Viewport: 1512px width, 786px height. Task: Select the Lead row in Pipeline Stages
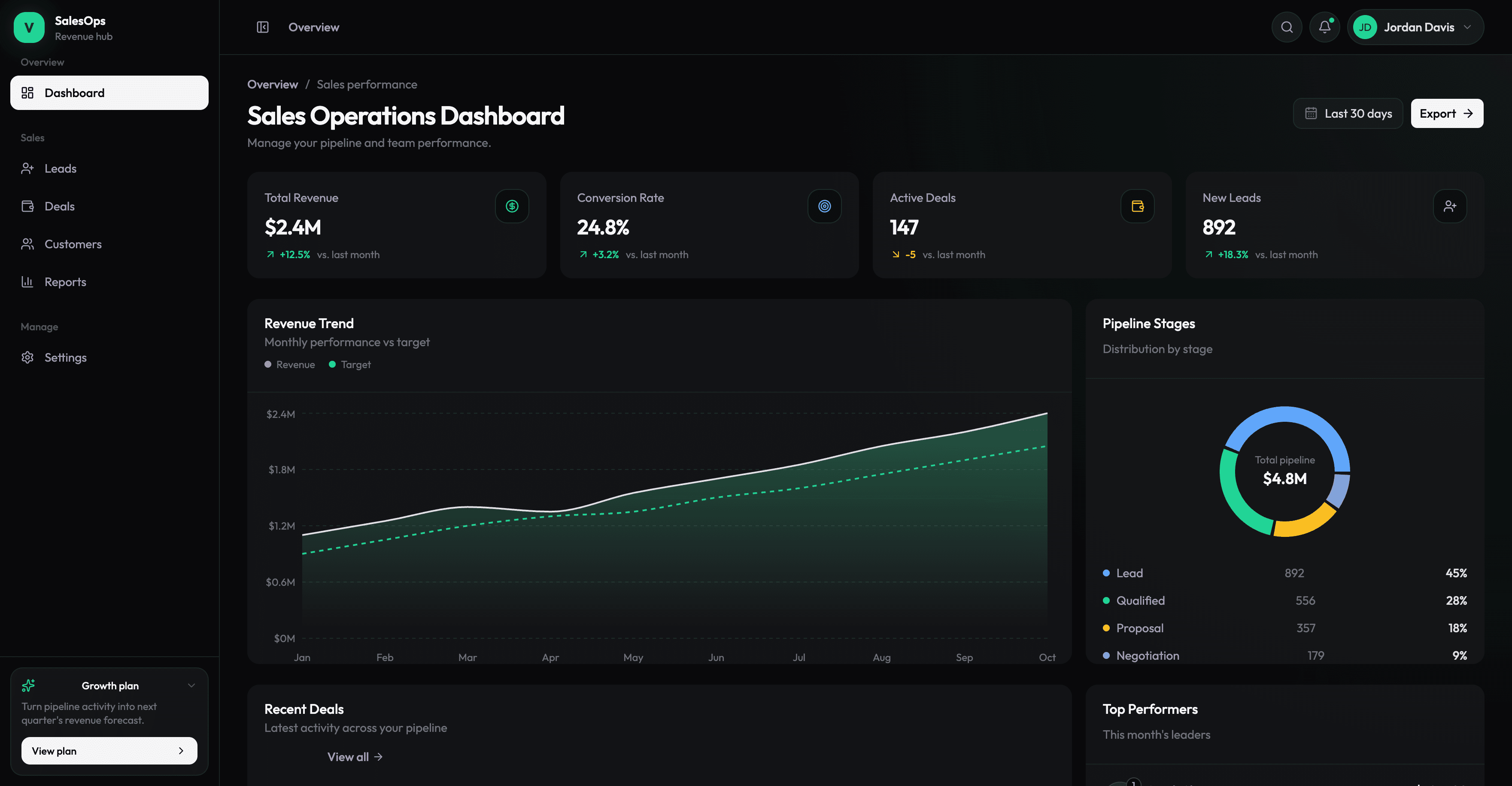pyautogui.click(x=1285, y=573)
